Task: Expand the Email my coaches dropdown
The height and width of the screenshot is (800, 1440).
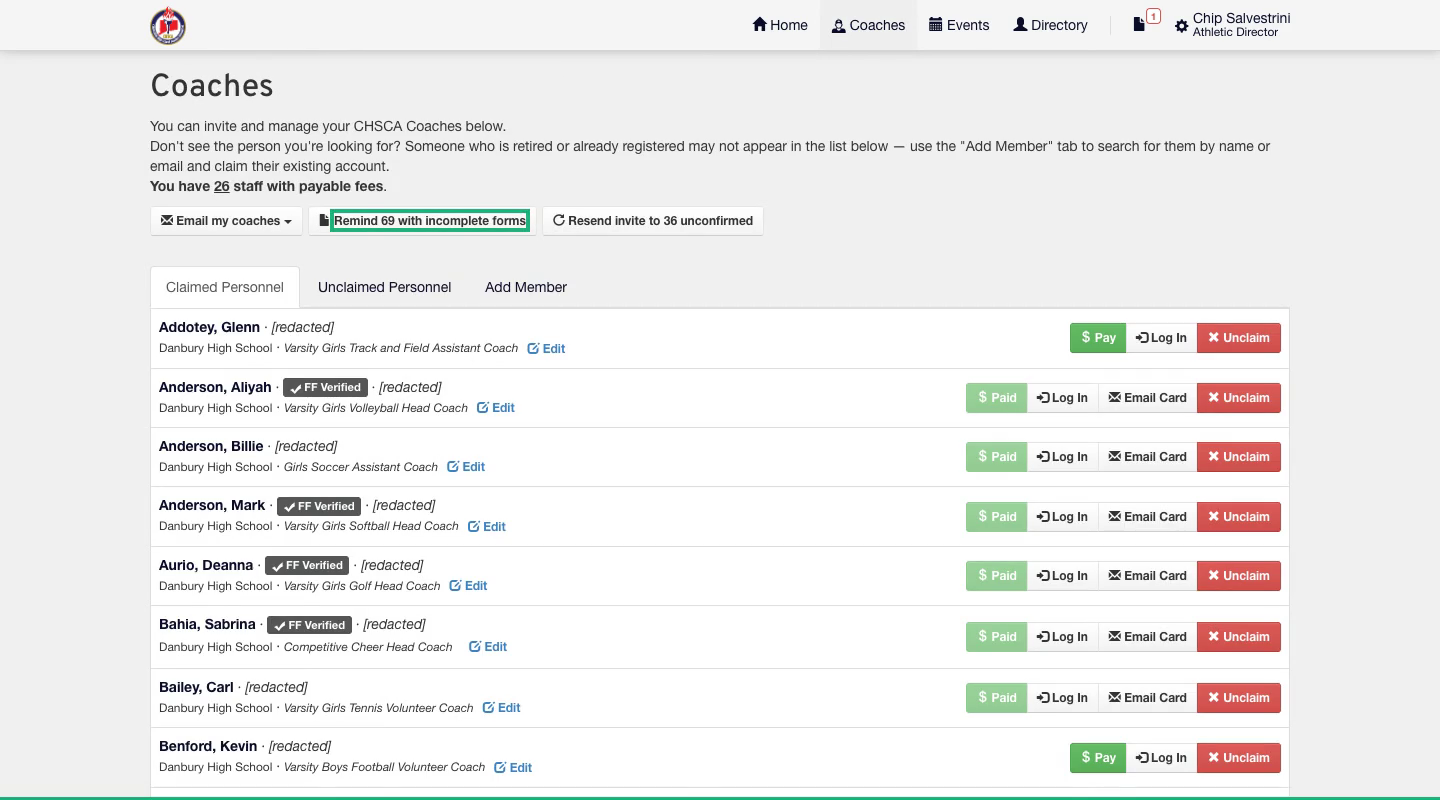Action: click(226, 221)
